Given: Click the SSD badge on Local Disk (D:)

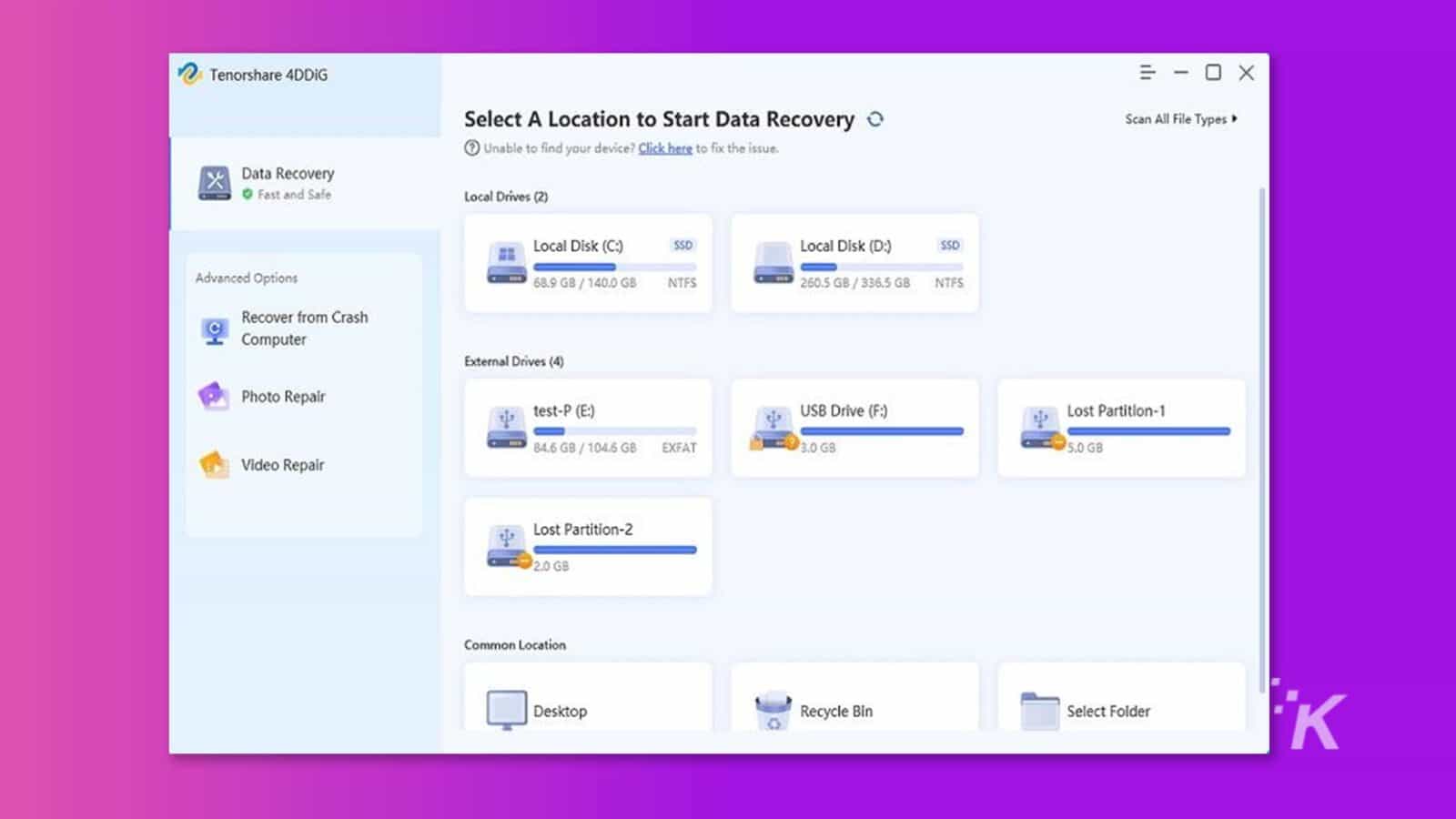Looking at the screenshot, I should tap(949, 246).
